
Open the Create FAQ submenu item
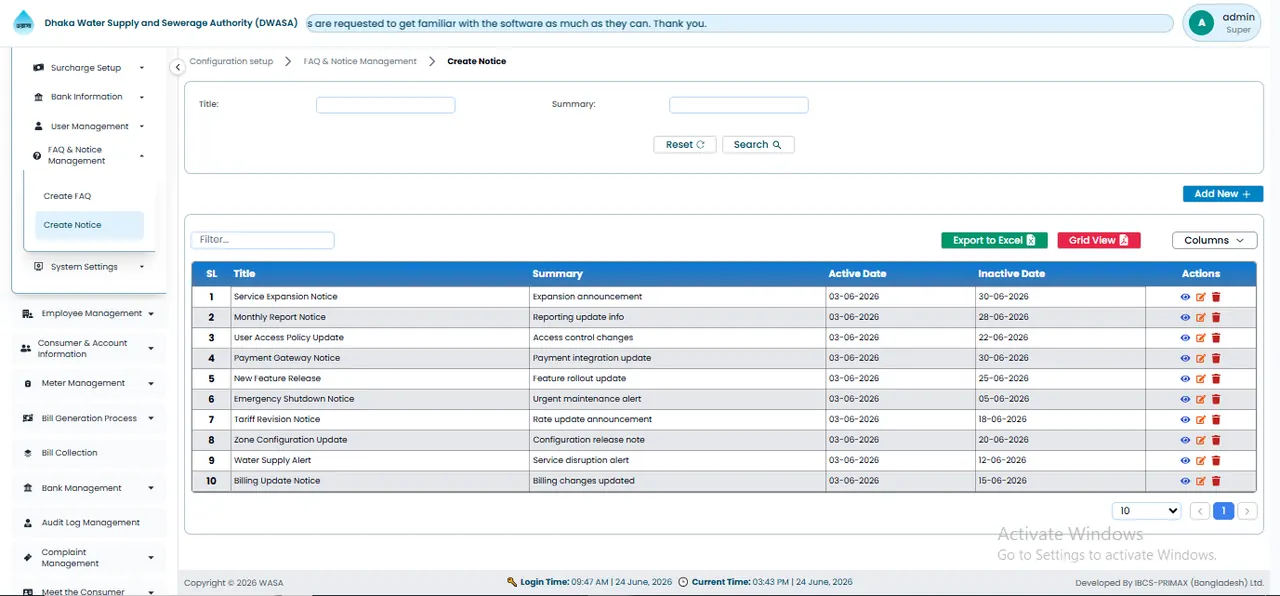point(89,196)
